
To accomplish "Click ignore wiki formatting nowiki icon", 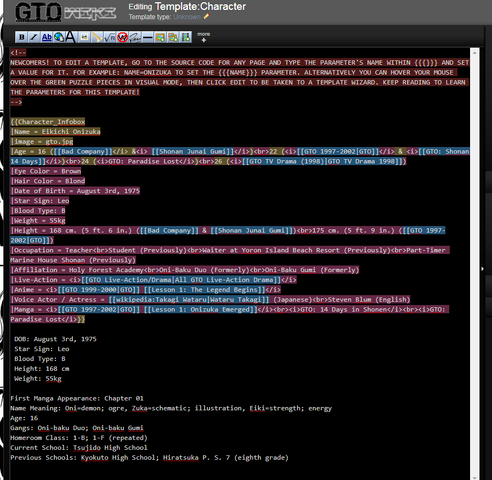I will [122, 37].
